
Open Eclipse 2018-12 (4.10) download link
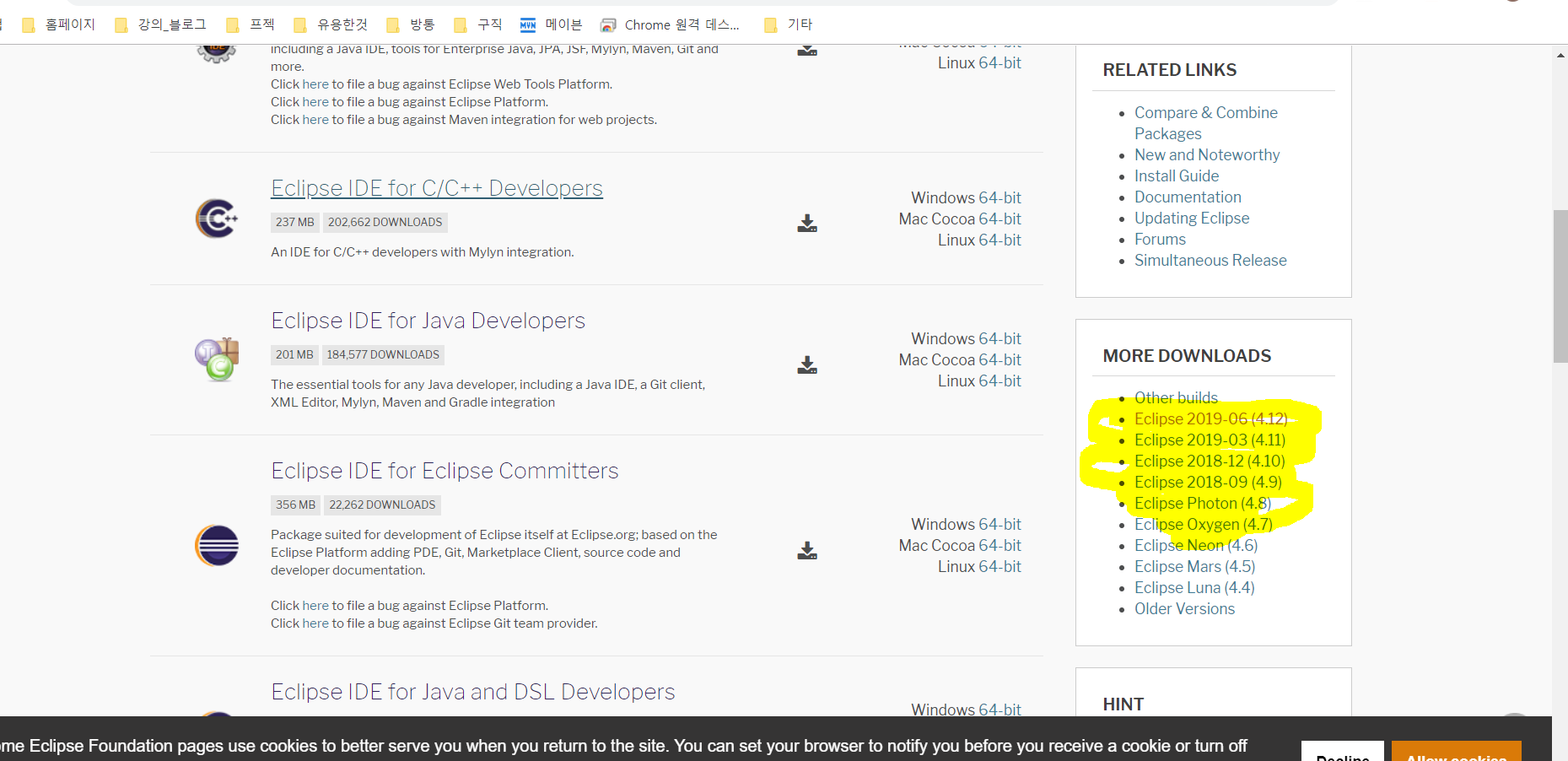click(x=1210, y=461)
